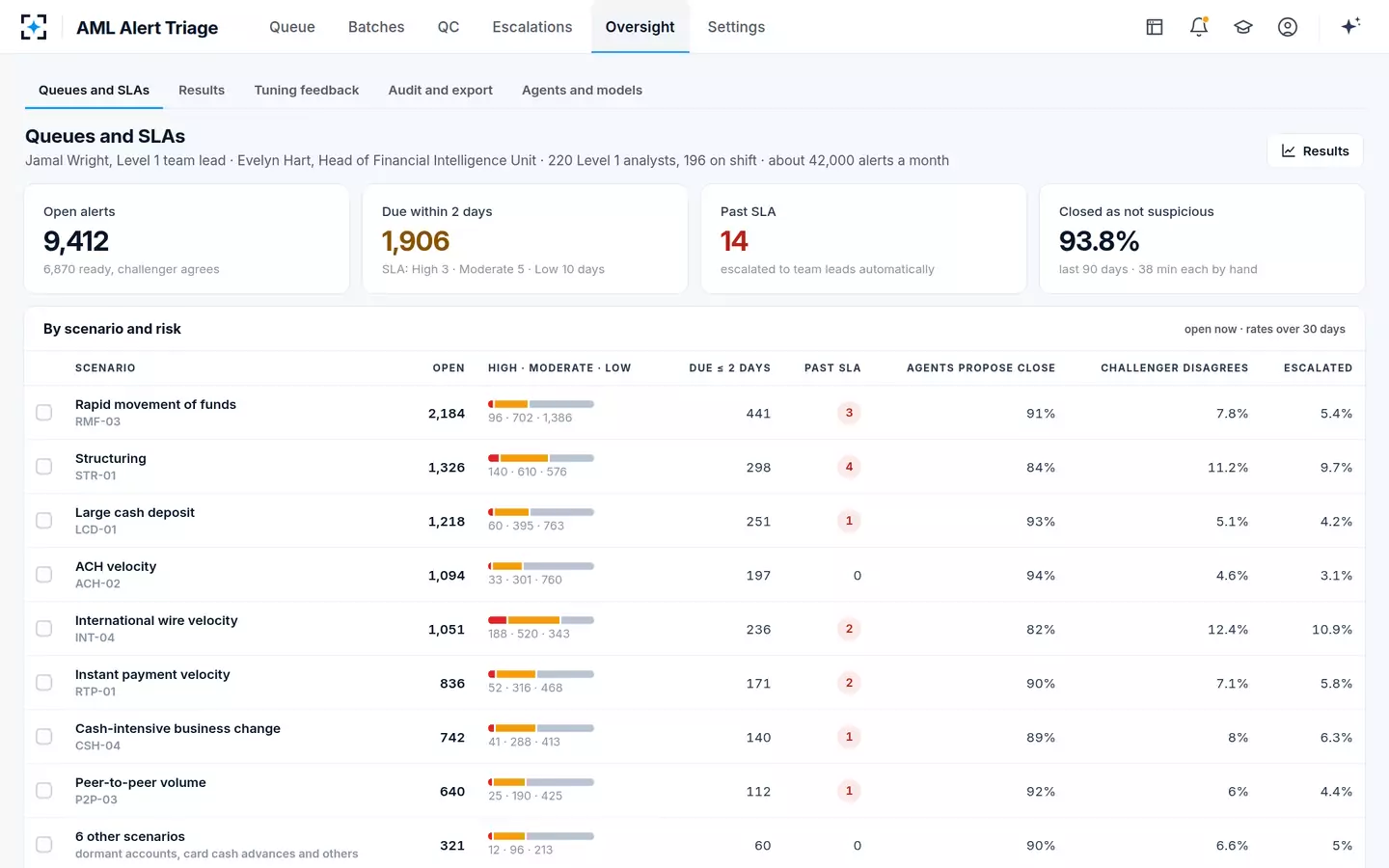The width and height of the screenshot is (1389, 868).
Task: Click the Closed as not suspicious card
Action: 1202,239
